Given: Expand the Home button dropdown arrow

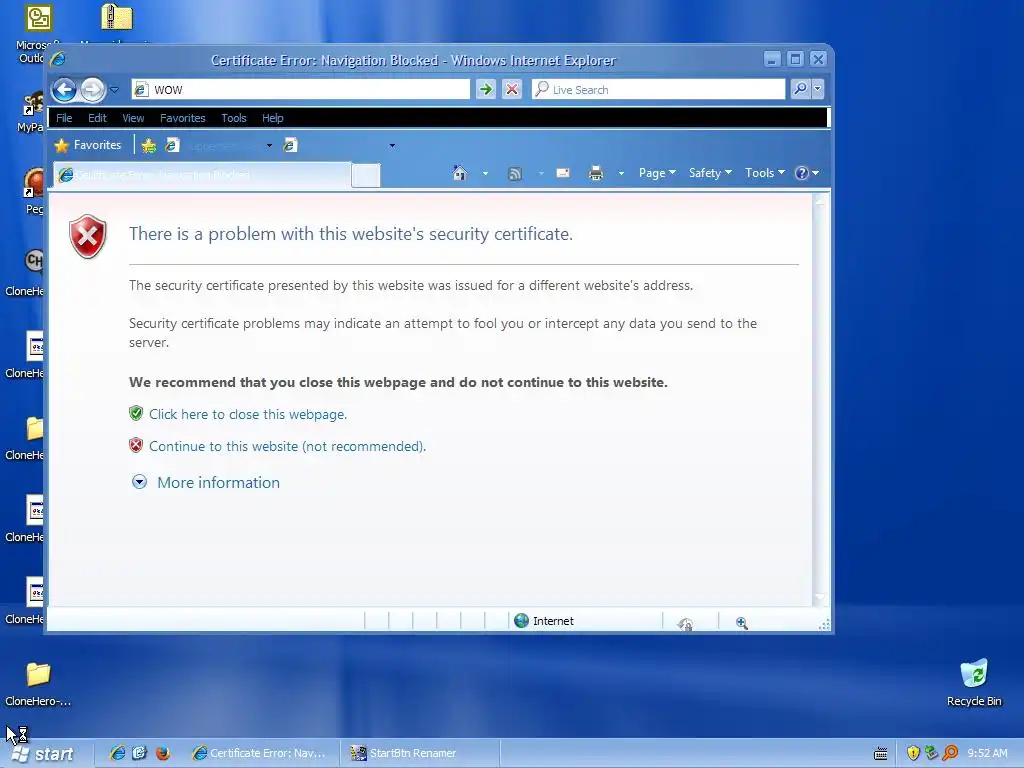Looking at the screenshot, I should coord(485,174).
